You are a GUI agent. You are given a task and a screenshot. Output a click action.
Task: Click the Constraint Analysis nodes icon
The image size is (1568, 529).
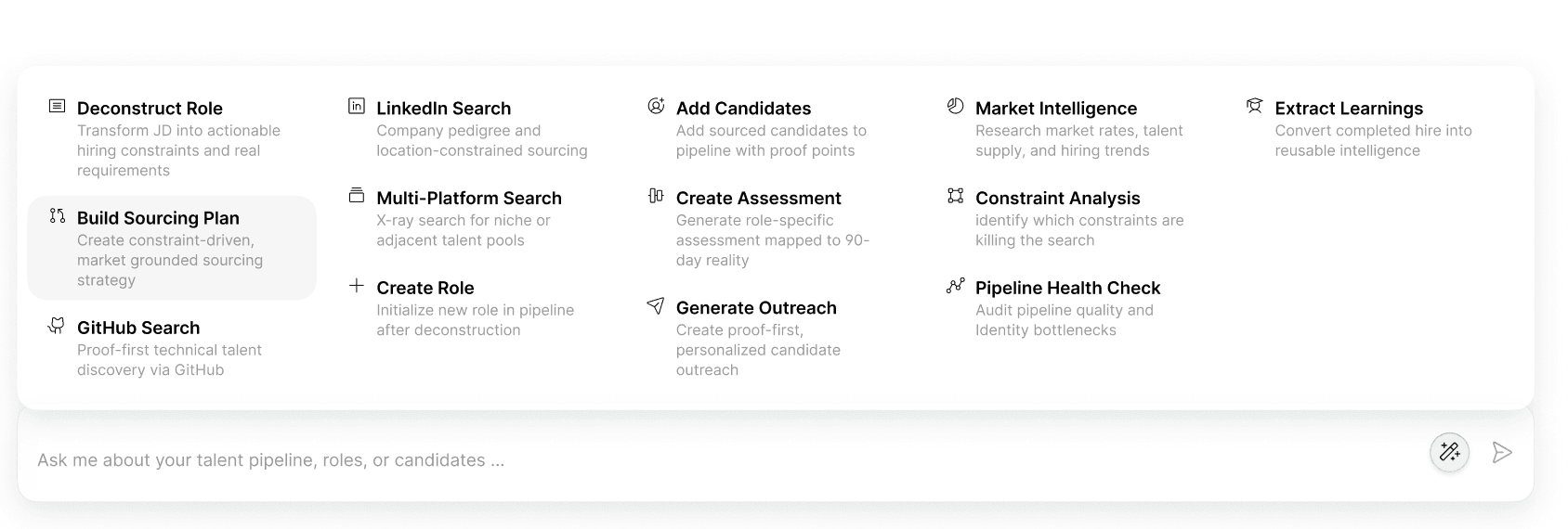pyautogui.click(x=955, y=196)
